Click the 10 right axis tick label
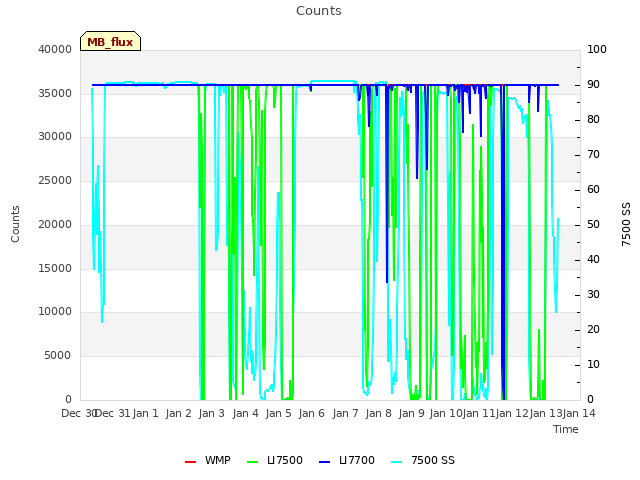This screenshot has height=480, width=640. [x=593, y=364]
